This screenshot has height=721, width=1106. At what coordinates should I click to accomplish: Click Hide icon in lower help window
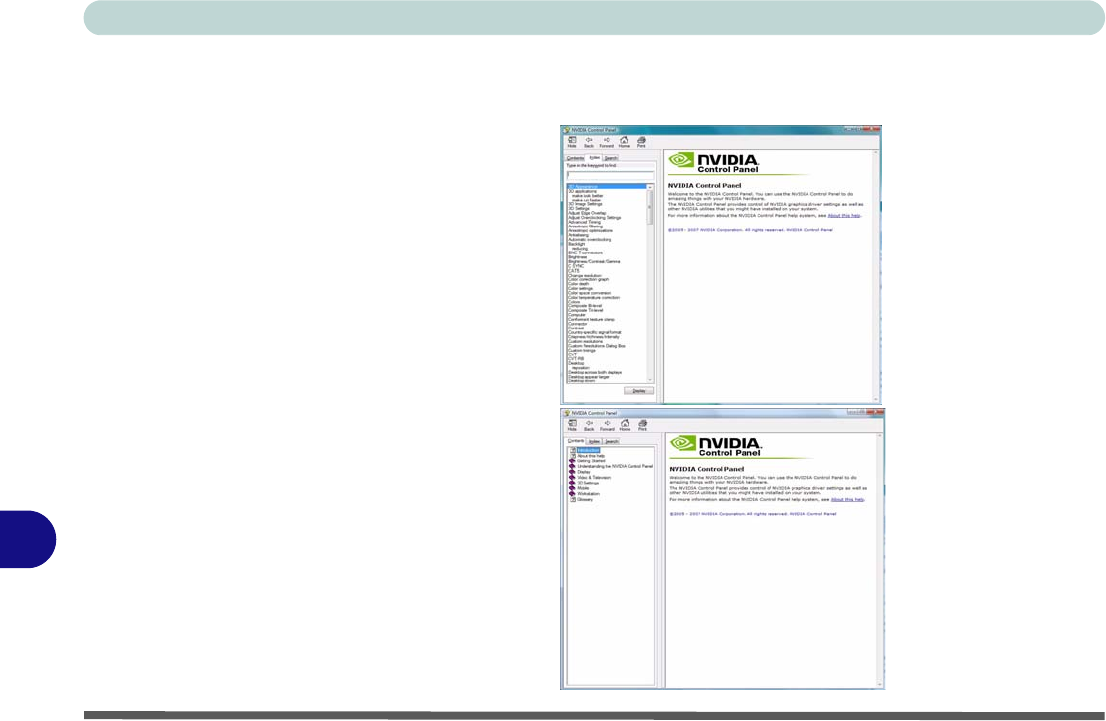tap(573, 425)
